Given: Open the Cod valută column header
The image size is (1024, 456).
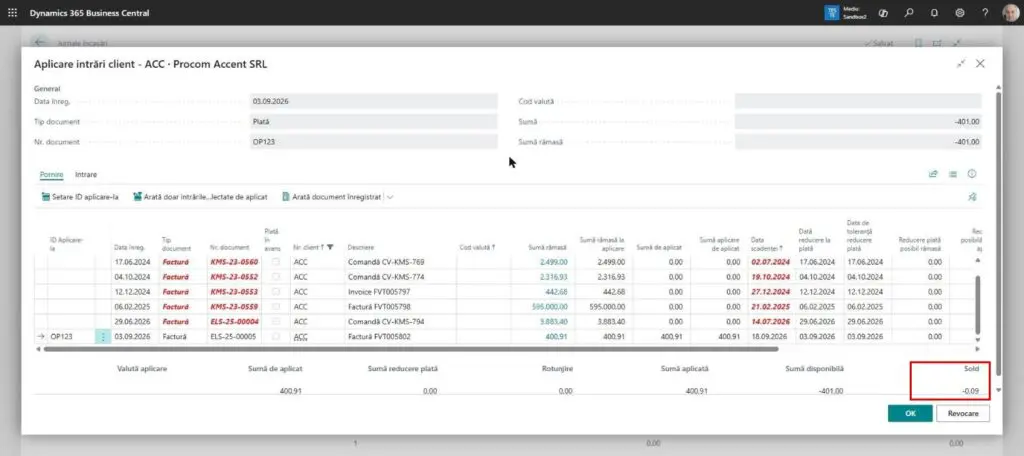Looking at the screenshot, I should click(x=477, y=248).
